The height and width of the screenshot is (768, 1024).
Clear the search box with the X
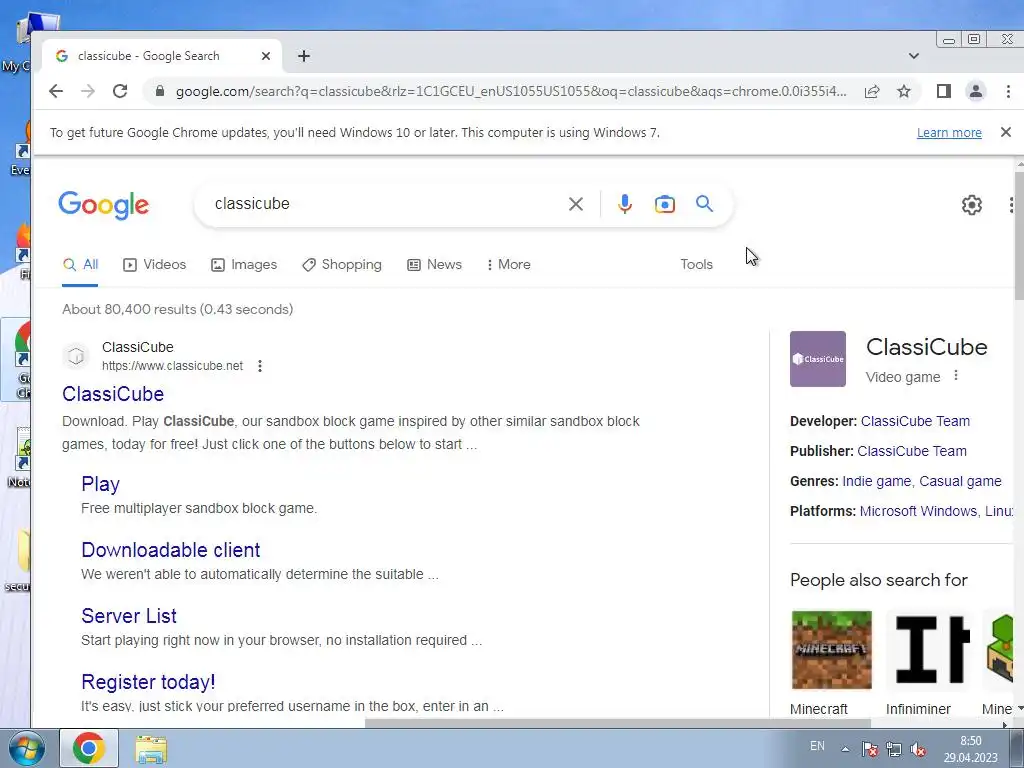575,204
